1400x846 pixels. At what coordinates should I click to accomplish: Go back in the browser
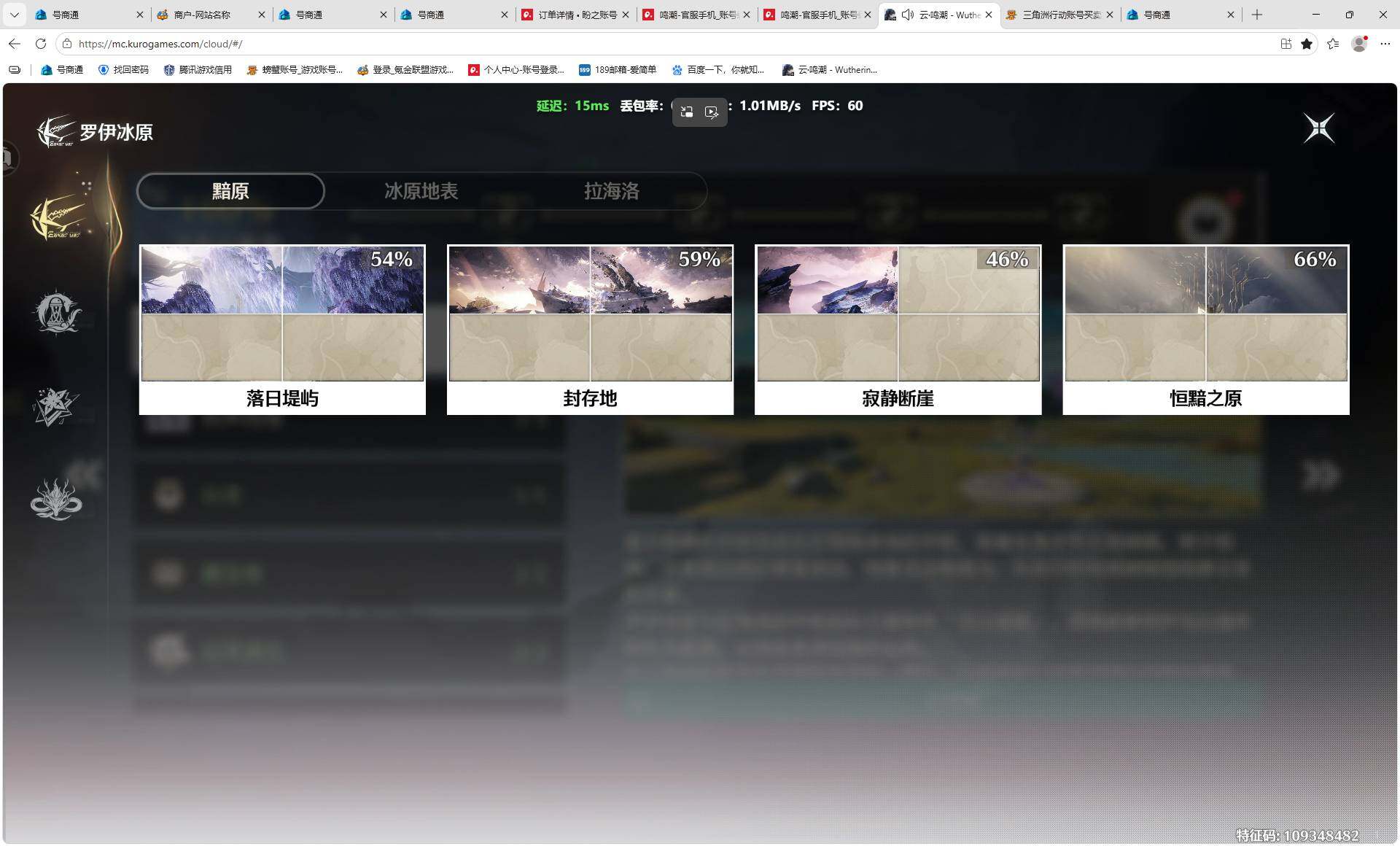(x=15, y=44)
